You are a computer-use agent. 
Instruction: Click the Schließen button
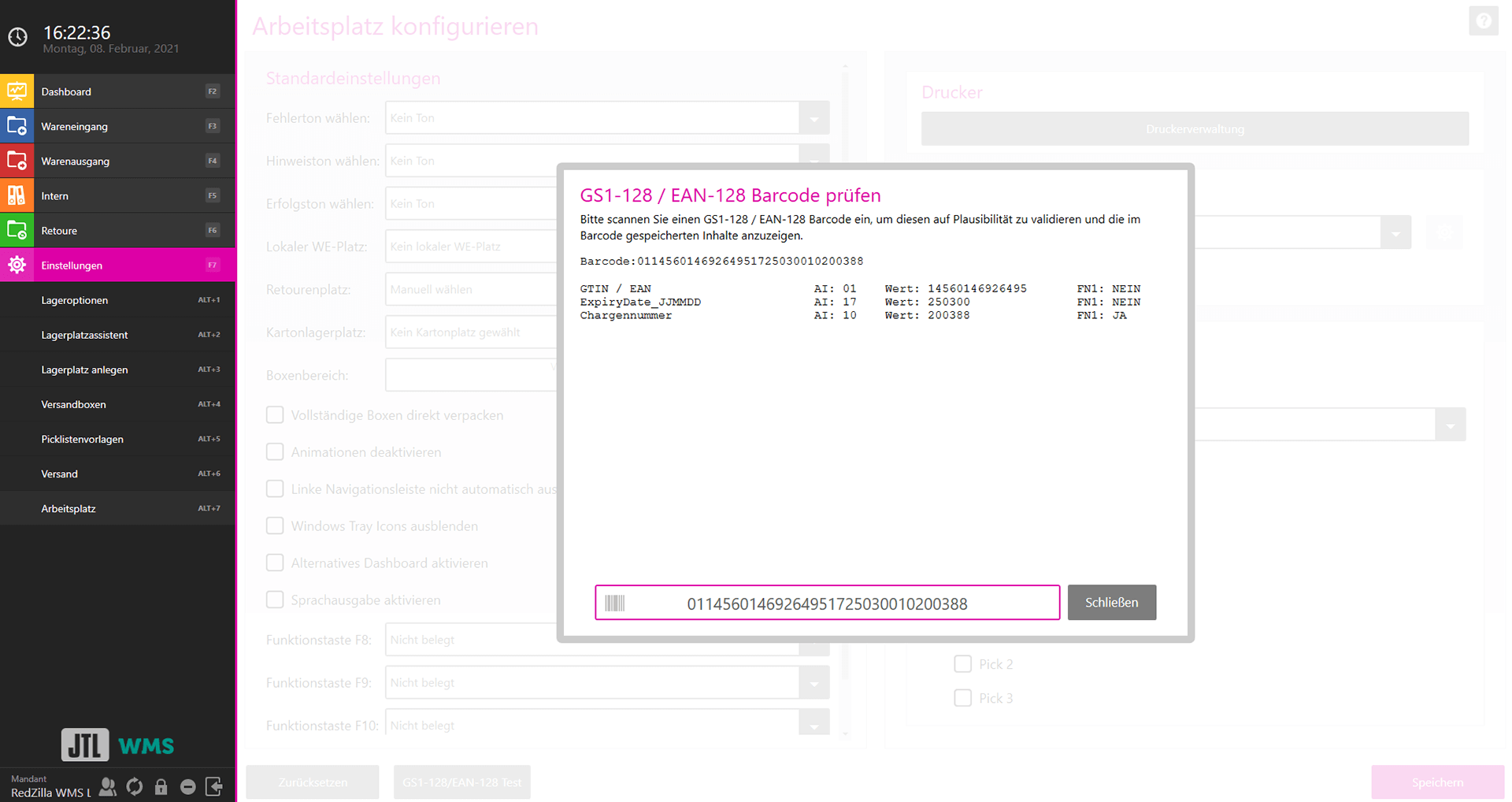pos(1111,603)
